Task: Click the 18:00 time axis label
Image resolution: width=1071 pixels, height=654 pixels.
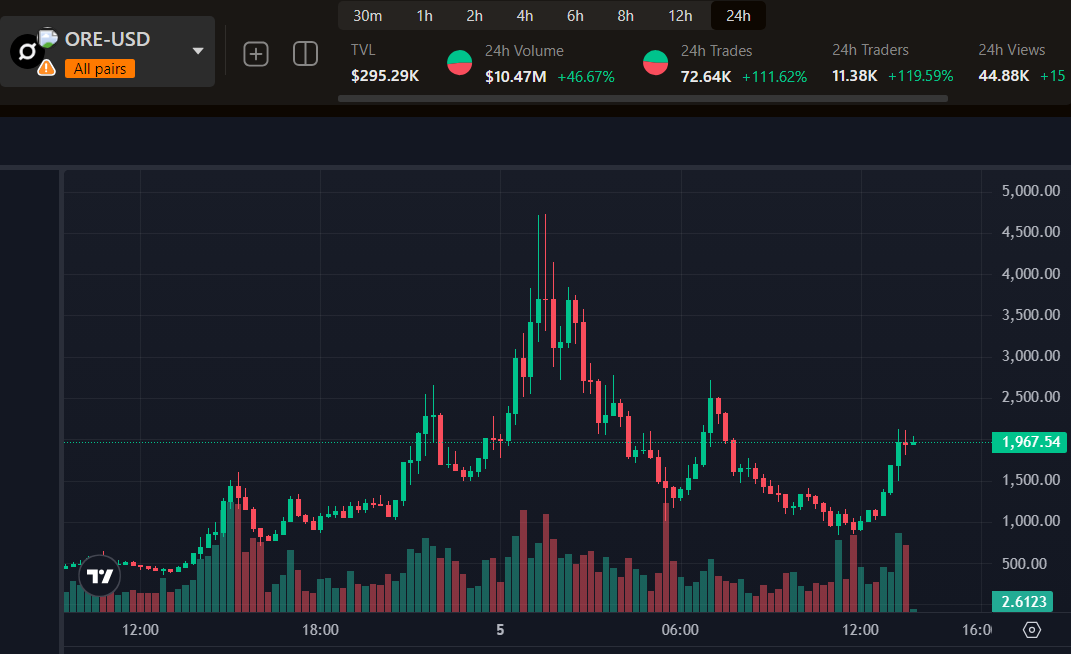Action: pos(320,630)
